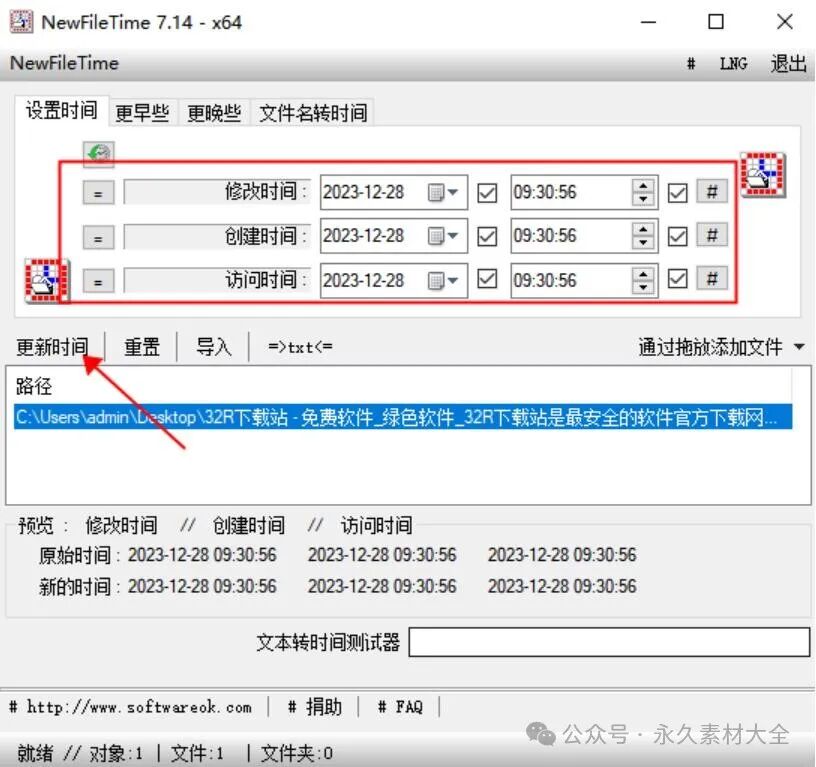Decrease the 创建时间 time with down spinner
Screen dimensions: 816x767
click(643, 243)
